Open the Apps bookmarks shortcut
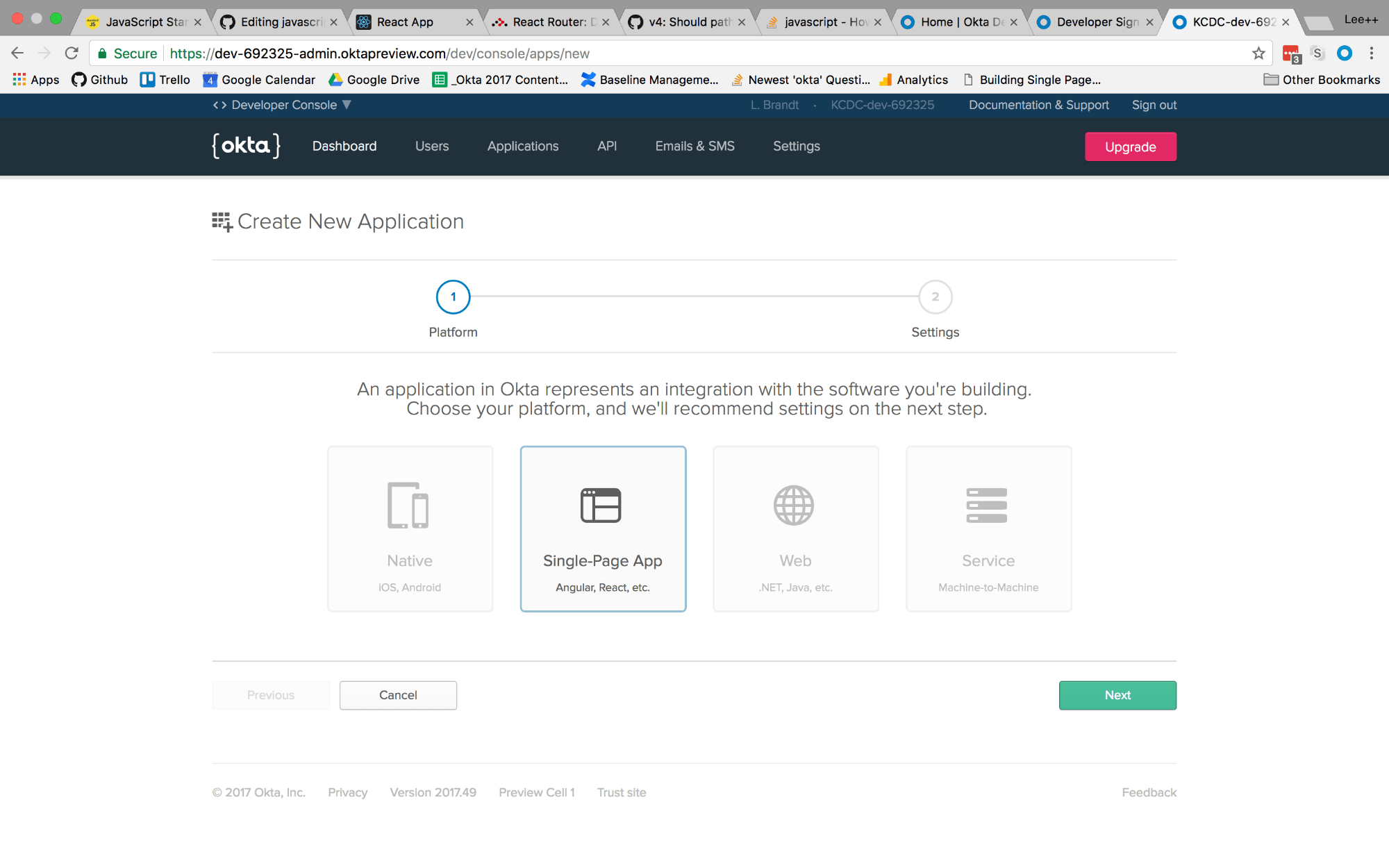This screenshot has height=868, width=1389. pos(36,80)
